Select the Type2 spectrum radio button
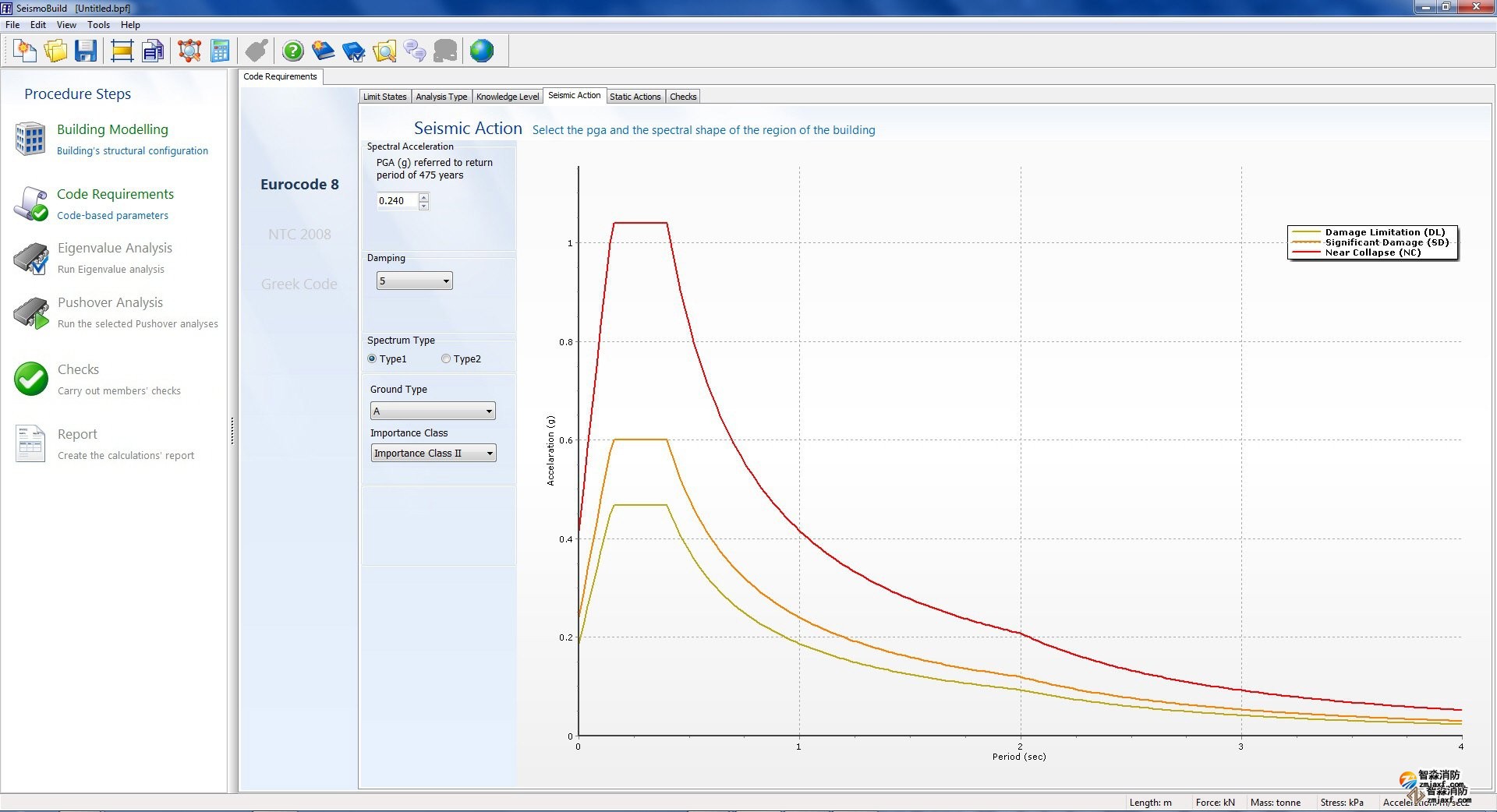This screenshot has width=1497, height=812. [446, 359]
